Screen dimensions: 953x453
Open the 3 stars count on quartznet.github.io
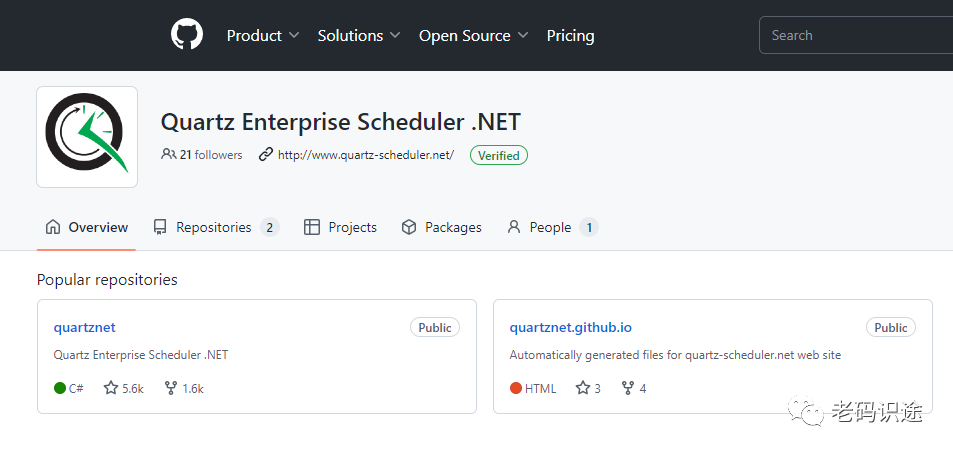click(597, 389)
